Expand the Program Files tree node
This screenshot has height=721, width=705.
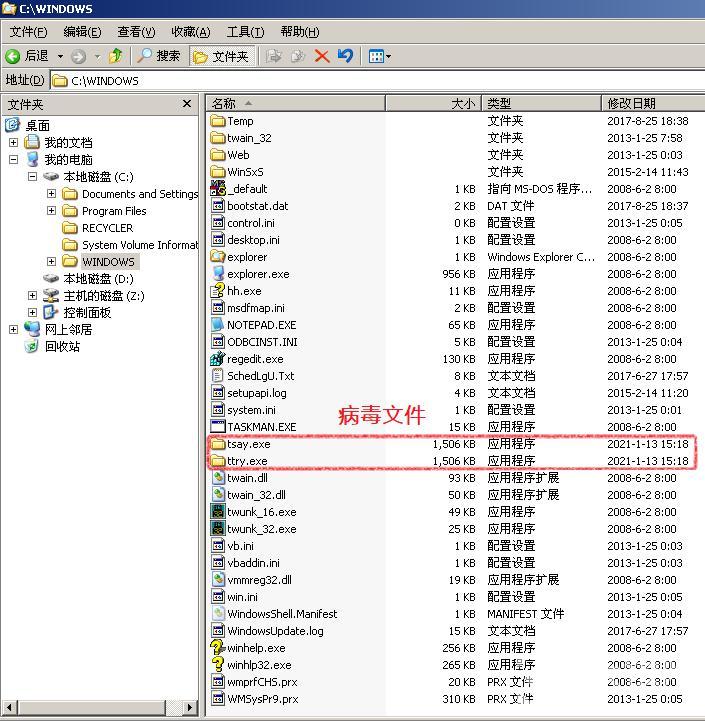pyautogui.click(x=52, y=211)
